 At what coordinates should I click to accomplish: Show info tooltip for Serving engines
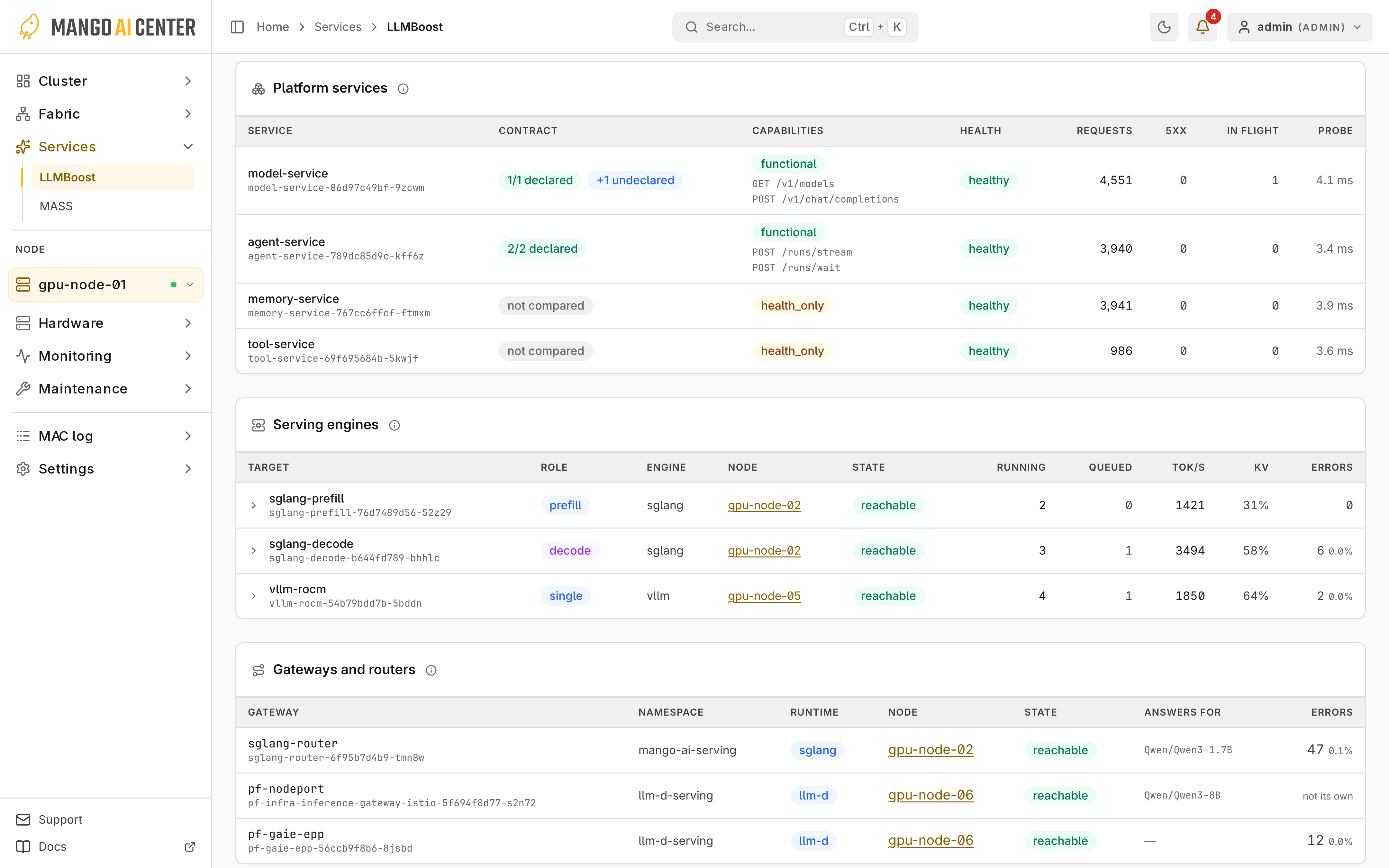(394, 425)
